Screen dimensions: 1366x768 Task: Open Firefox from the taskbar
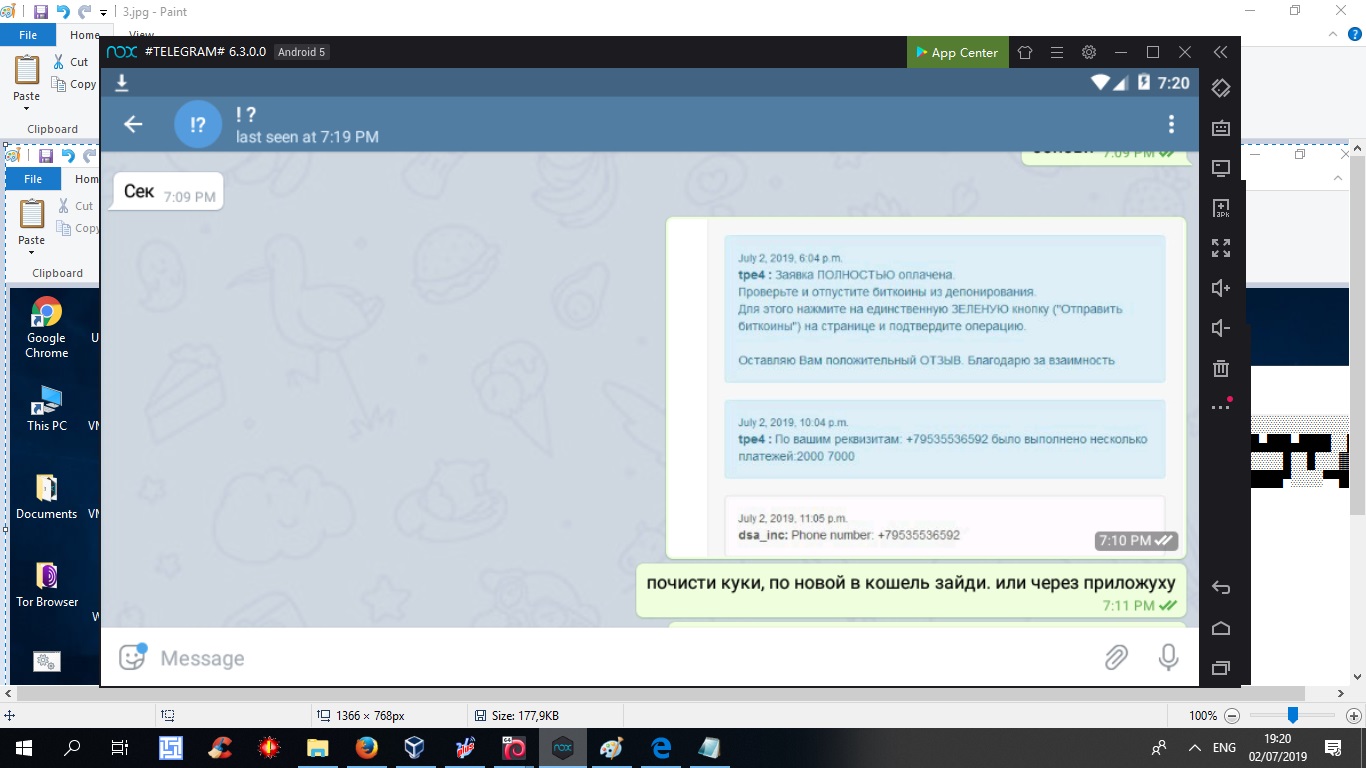pos(367,747)
